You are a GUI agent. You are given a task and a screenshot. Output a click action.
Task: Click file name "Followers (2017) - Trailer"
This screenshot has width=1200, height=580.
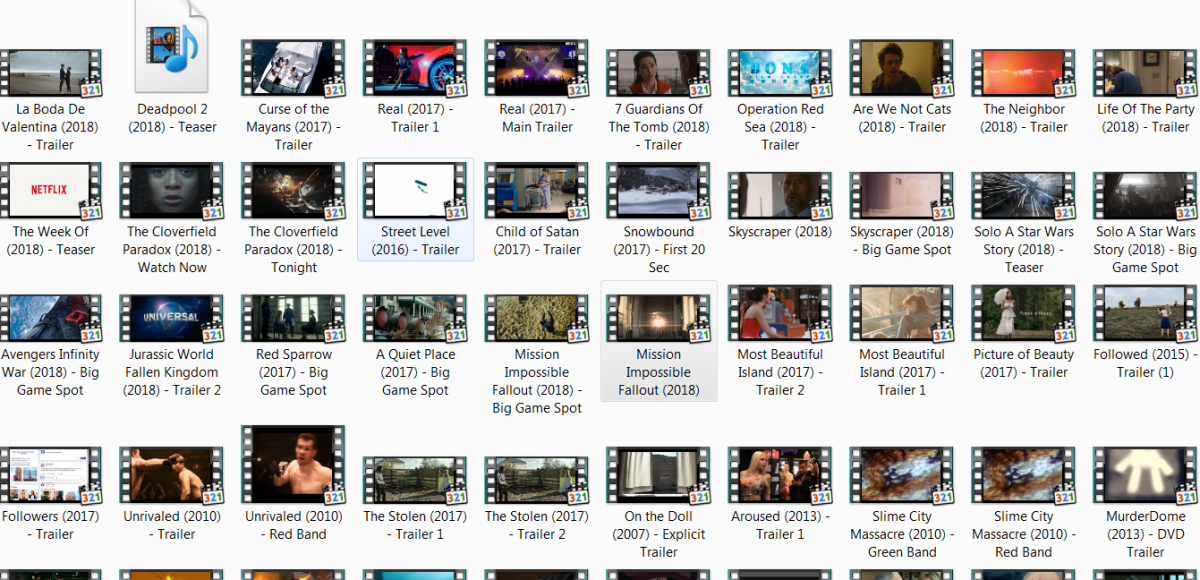(50, 525)
